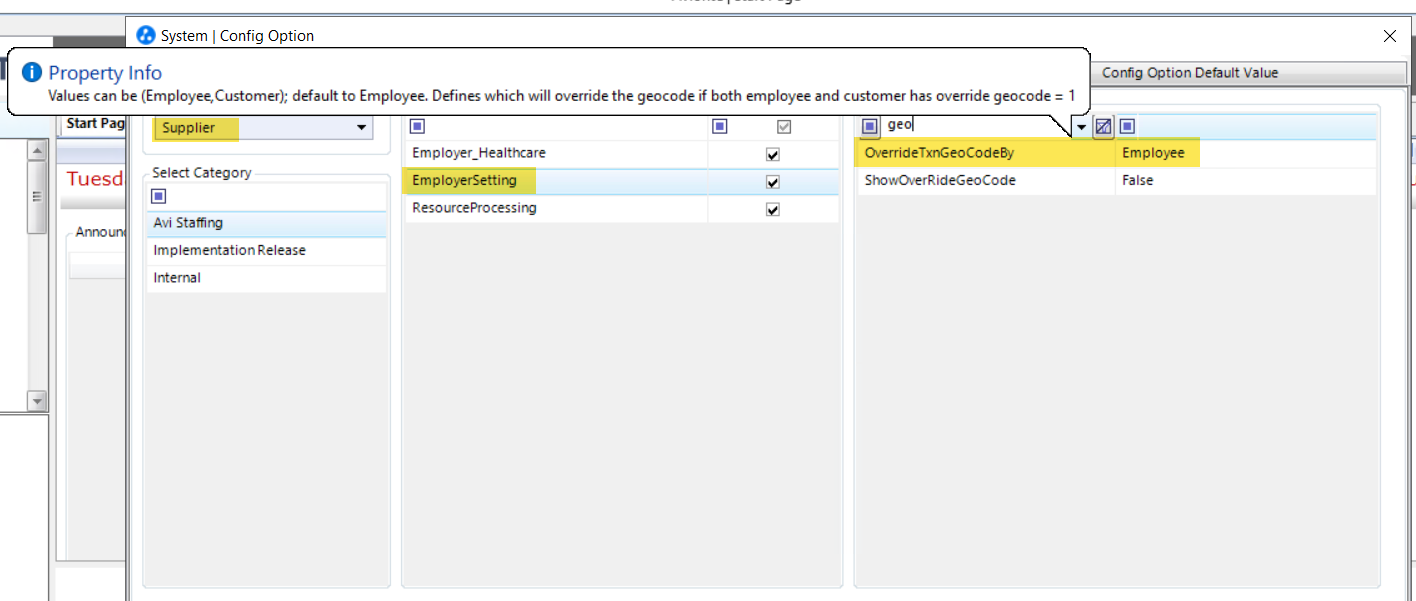Click the filter icon above the Employee value
Viewport: 1416px width, 601px height.
click(x=1127, y=126)
